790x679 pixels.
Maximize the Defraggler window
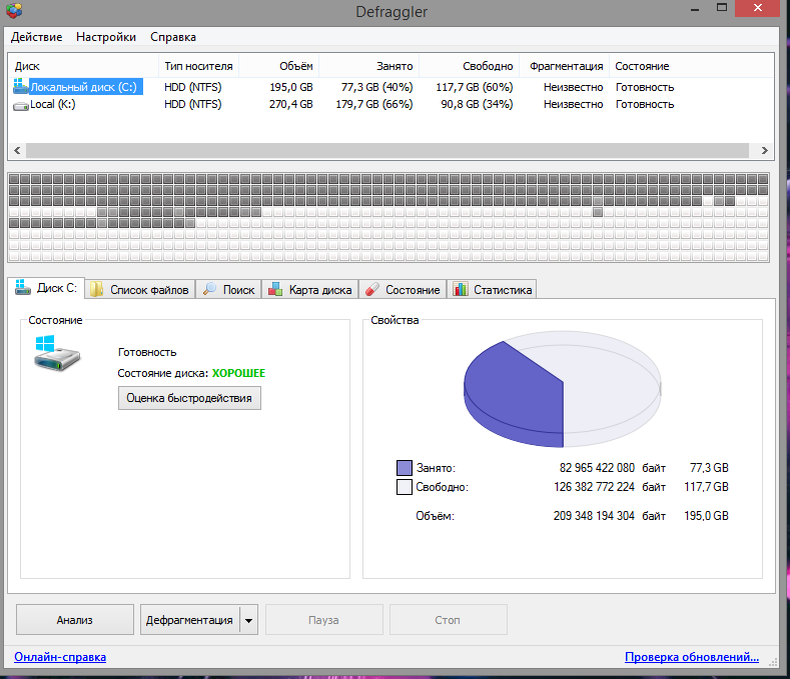722,8
